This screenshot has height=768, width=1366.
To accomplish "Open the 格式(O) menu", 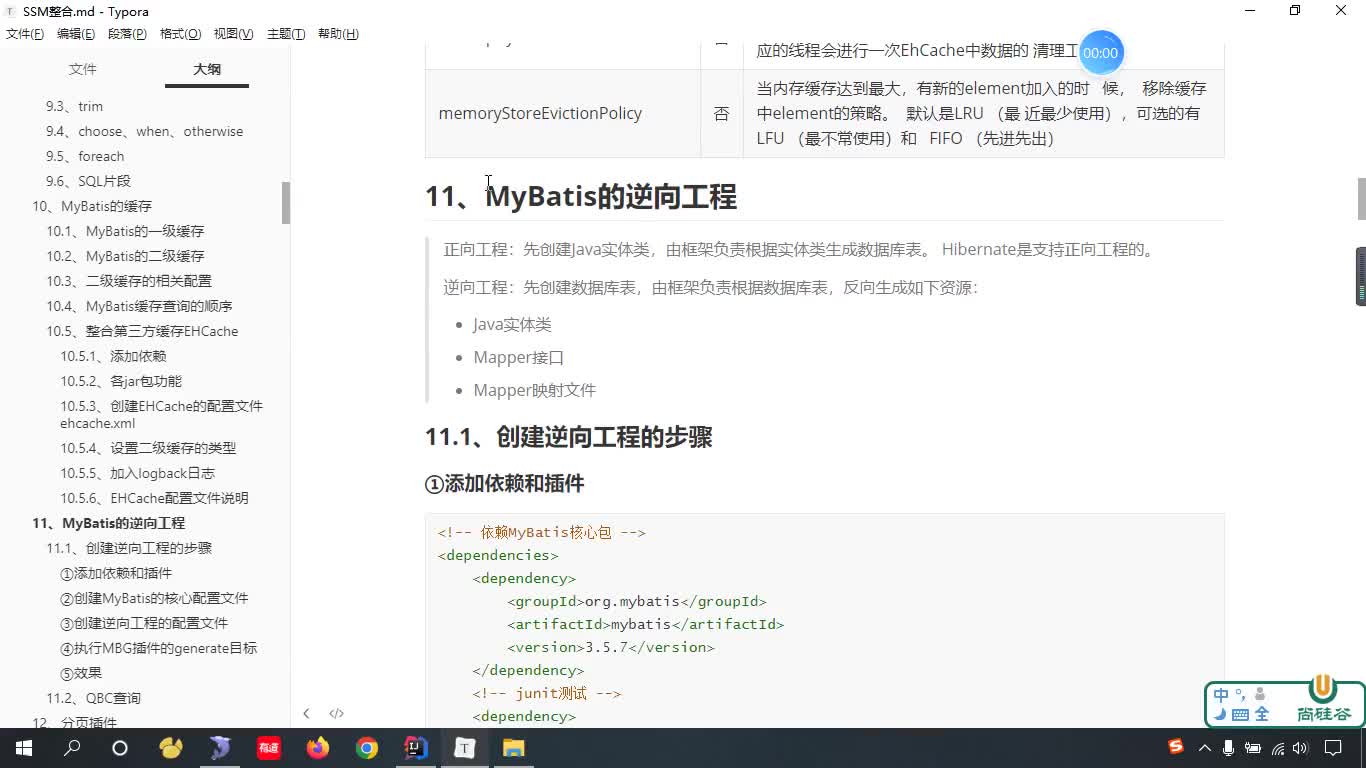I will (180, 34).
